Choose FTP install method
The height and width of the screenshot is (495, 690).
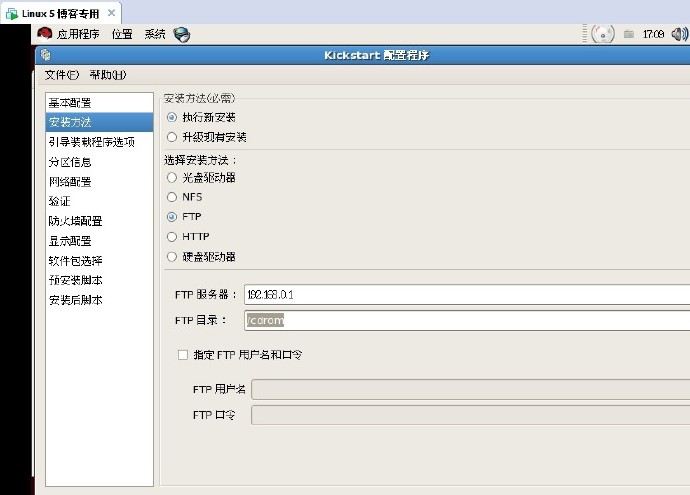tap(172, 217)
